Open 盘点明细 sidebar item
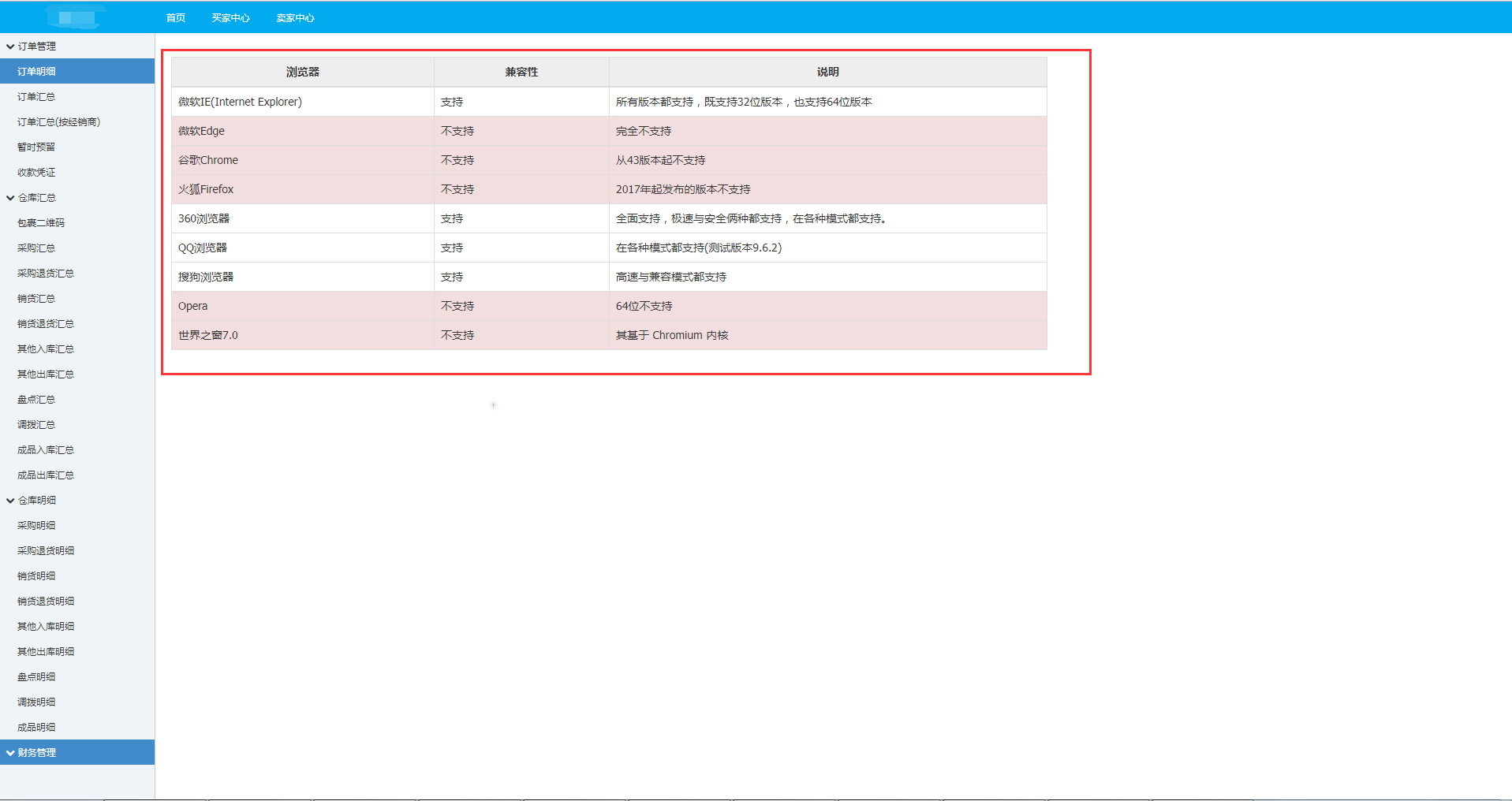 point(77,676)
